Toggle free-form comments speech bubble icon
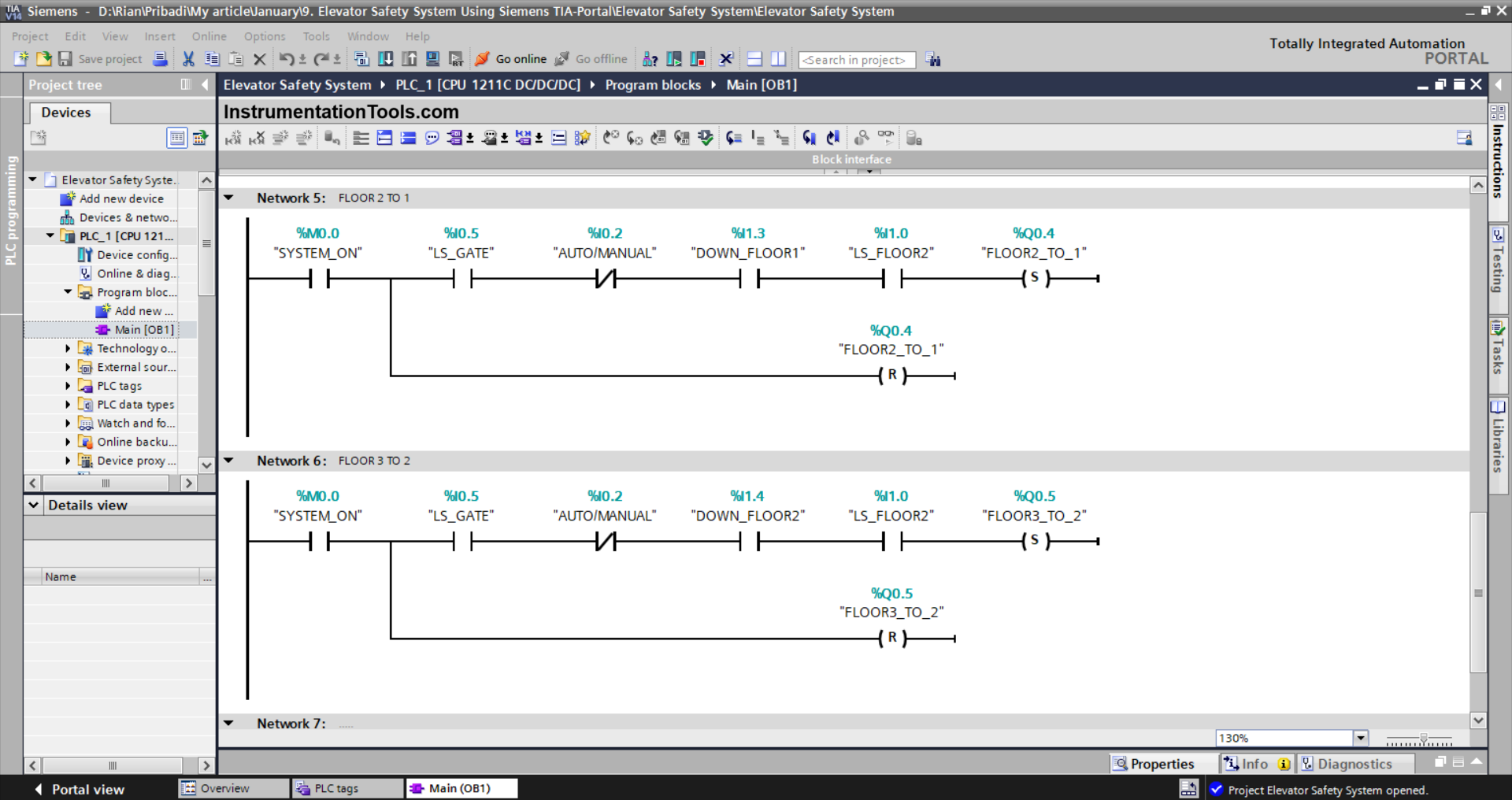 432,138
